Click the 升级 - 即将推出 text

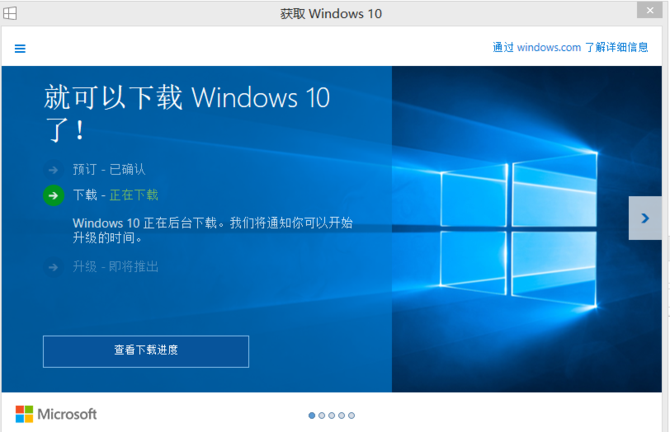115,267
